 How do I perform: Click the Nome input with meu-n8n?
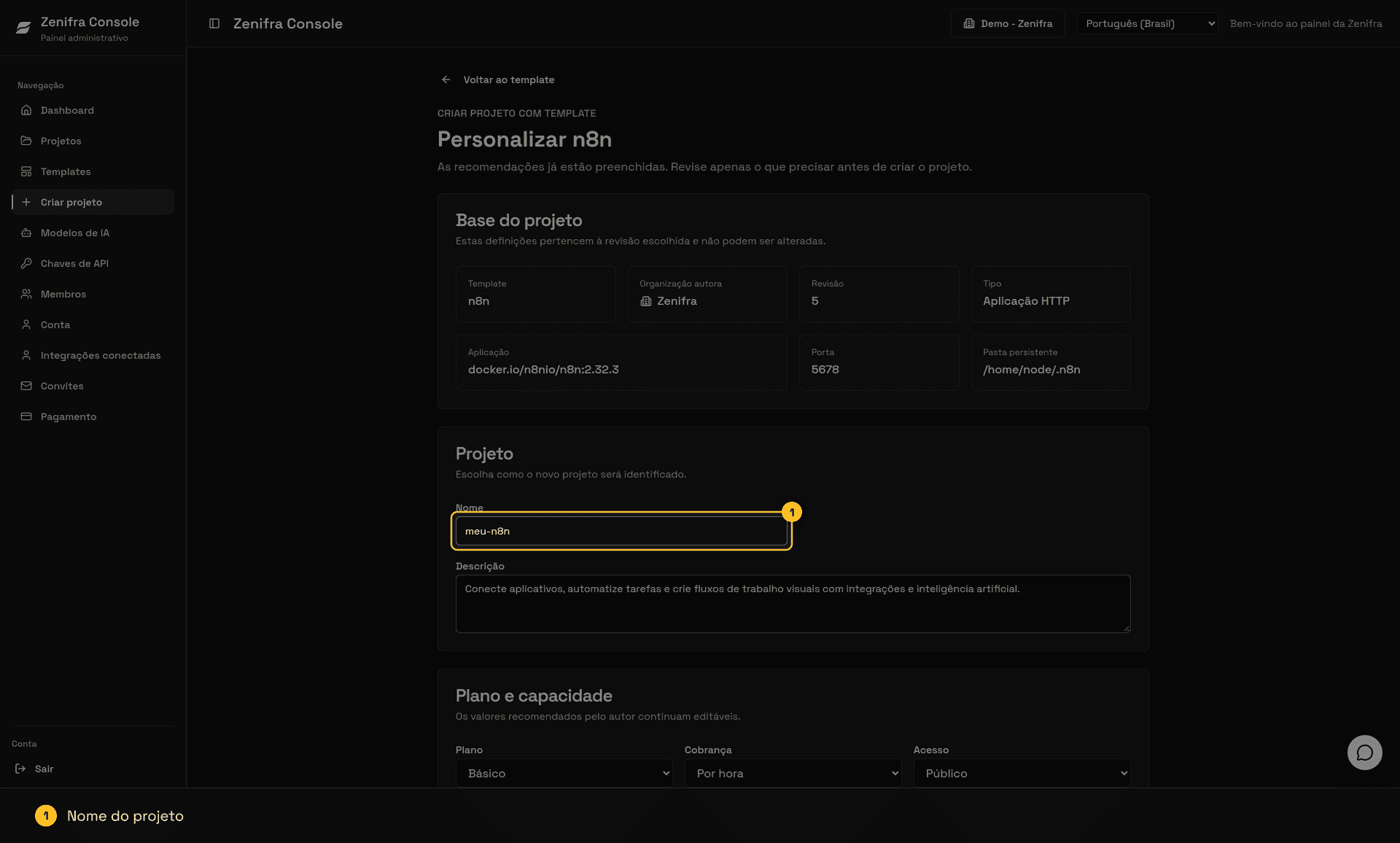(621, 531)
